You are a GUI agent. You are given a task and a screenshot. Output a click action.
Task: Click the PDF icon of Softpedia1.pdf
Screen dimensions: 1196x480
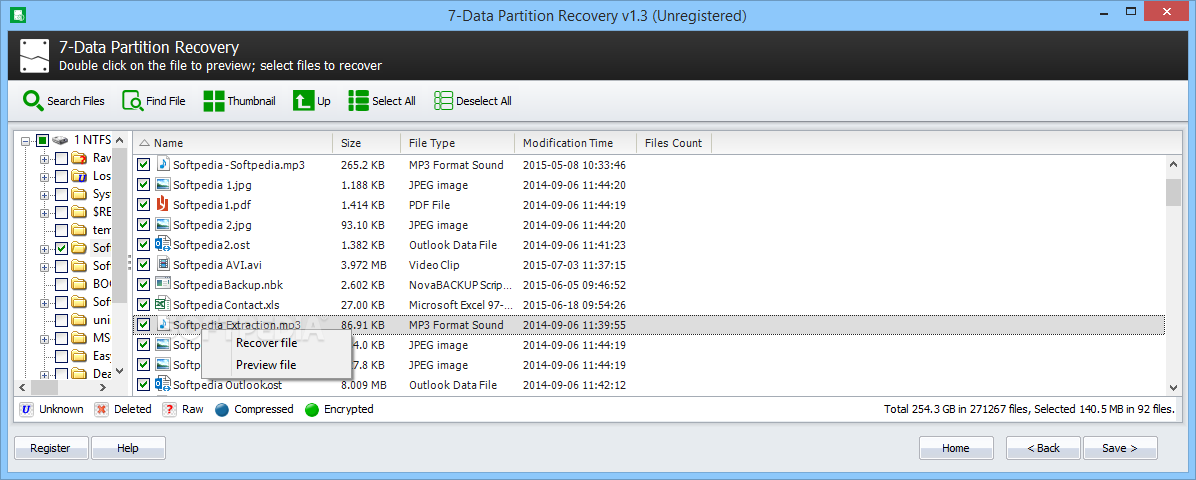[162, 205]
